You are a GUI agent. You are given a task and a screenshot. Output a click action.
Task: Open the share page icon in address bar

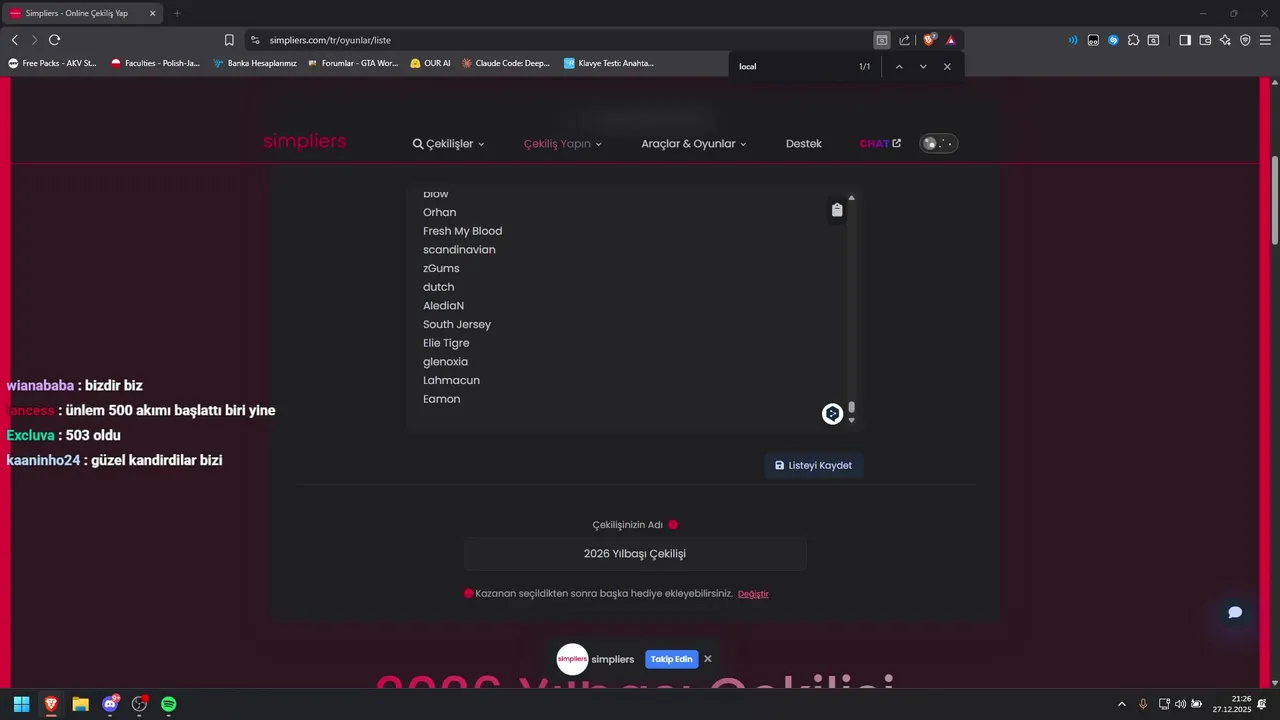tap(905, 40)
